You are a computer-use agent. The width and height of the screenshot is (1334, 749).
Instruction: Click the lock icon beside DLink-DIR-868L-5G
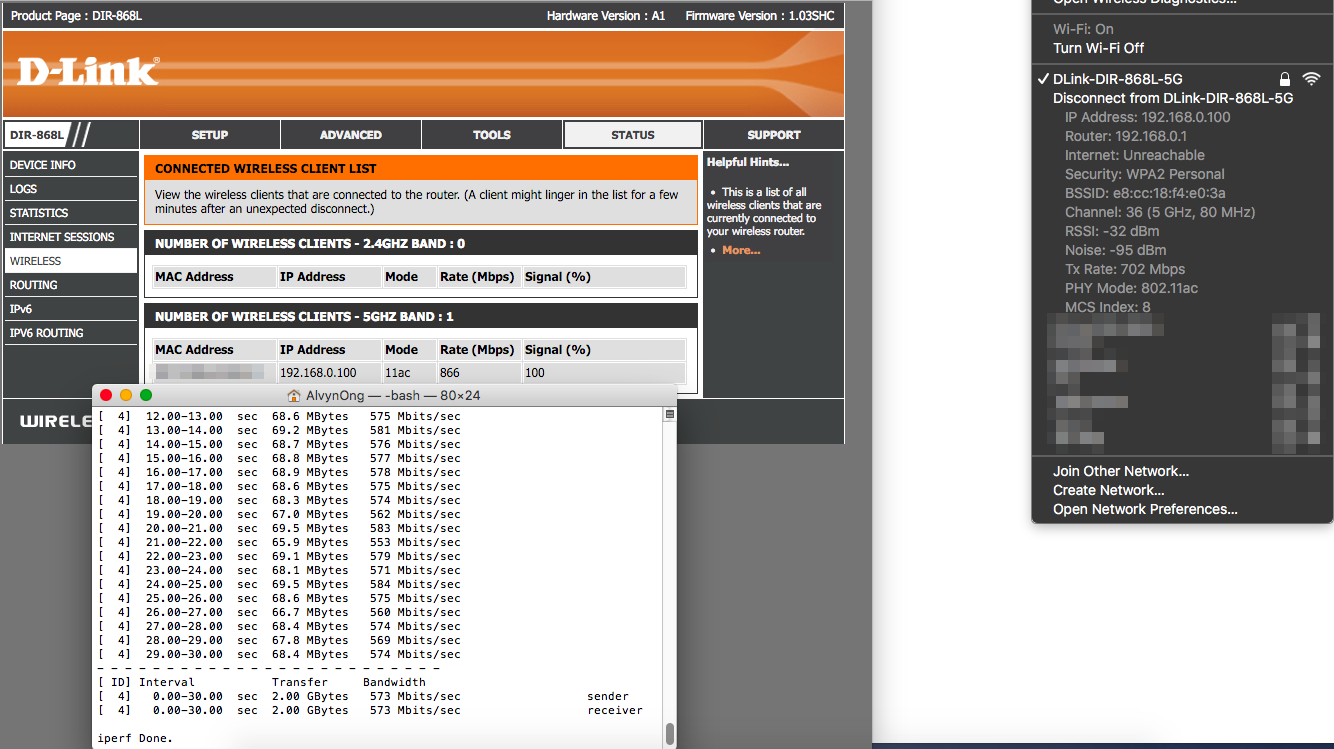click(x=1285, y=79)
